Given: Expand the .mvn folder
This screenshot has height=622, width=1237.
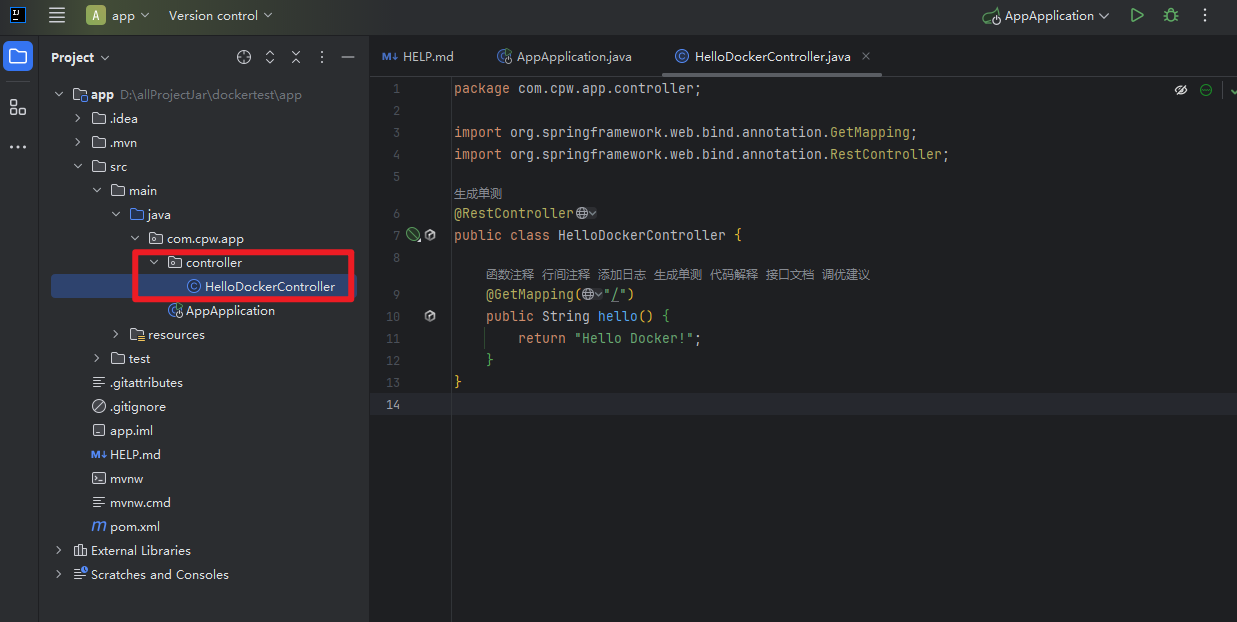Looking at the screenshot, I should [78, 143].
